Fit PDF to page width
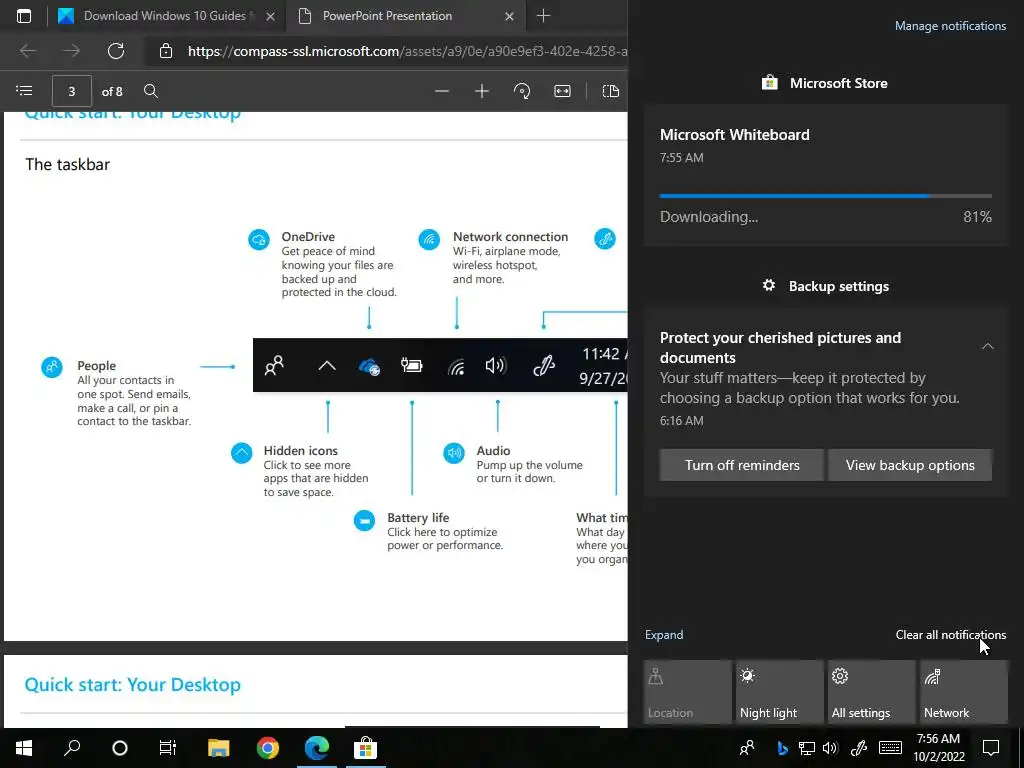 coord(562,91)
